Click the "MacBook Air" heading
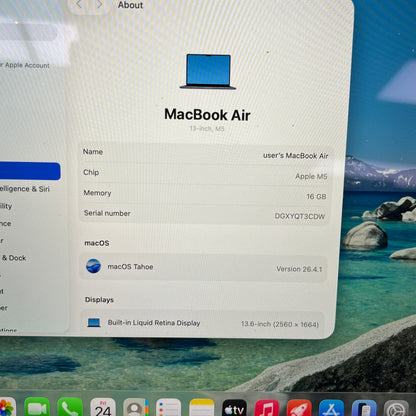This screenshot has width=416, height=416. point(207,115)
